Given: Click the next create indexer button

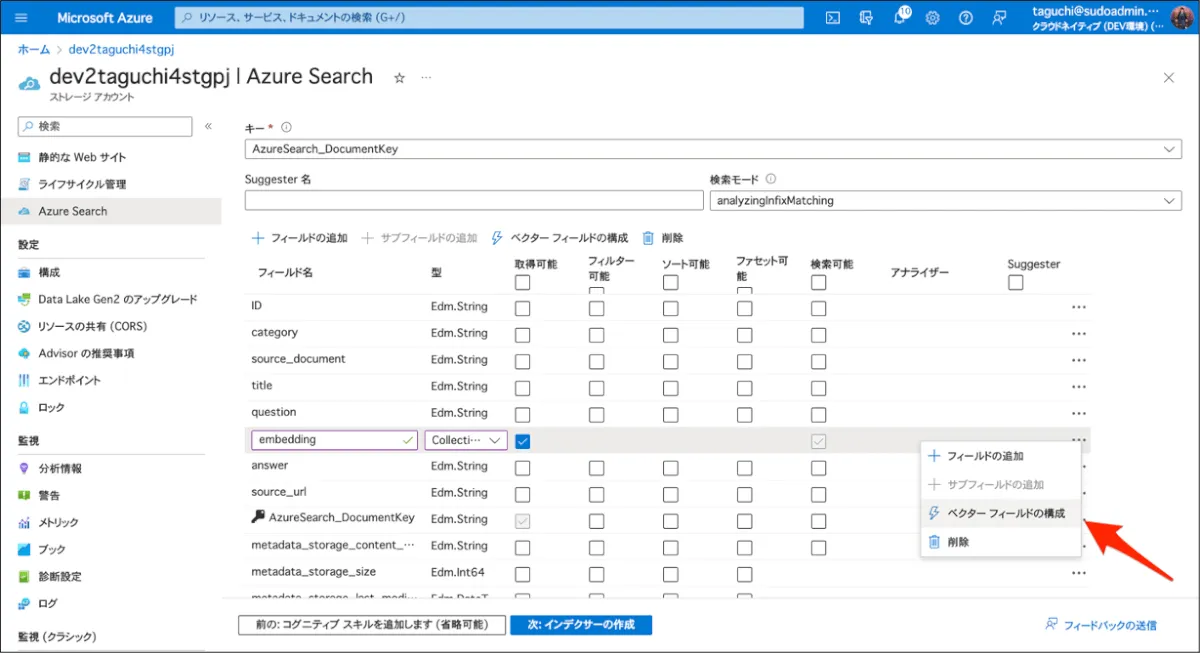Looking at the screenshot, I should click(x=580, y=624).
